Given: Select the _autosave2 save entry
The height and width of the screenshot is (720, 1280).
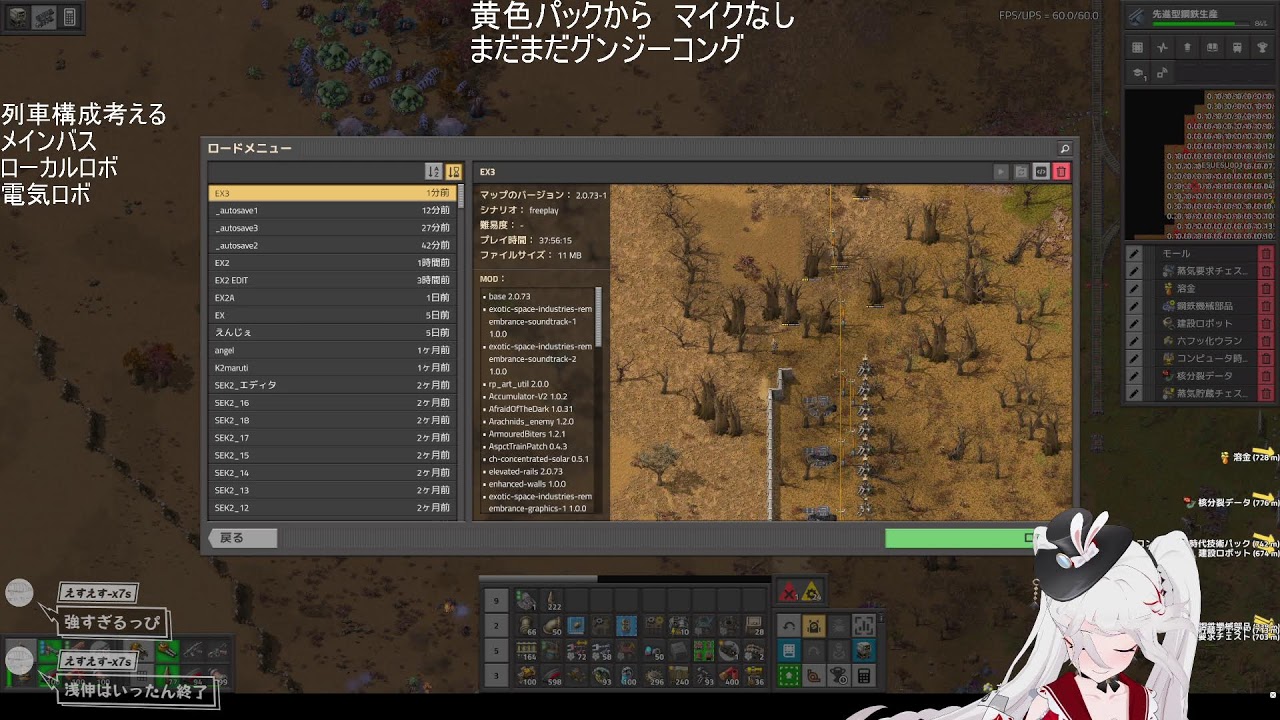Looking at the screenshot, I should [333, 246].
